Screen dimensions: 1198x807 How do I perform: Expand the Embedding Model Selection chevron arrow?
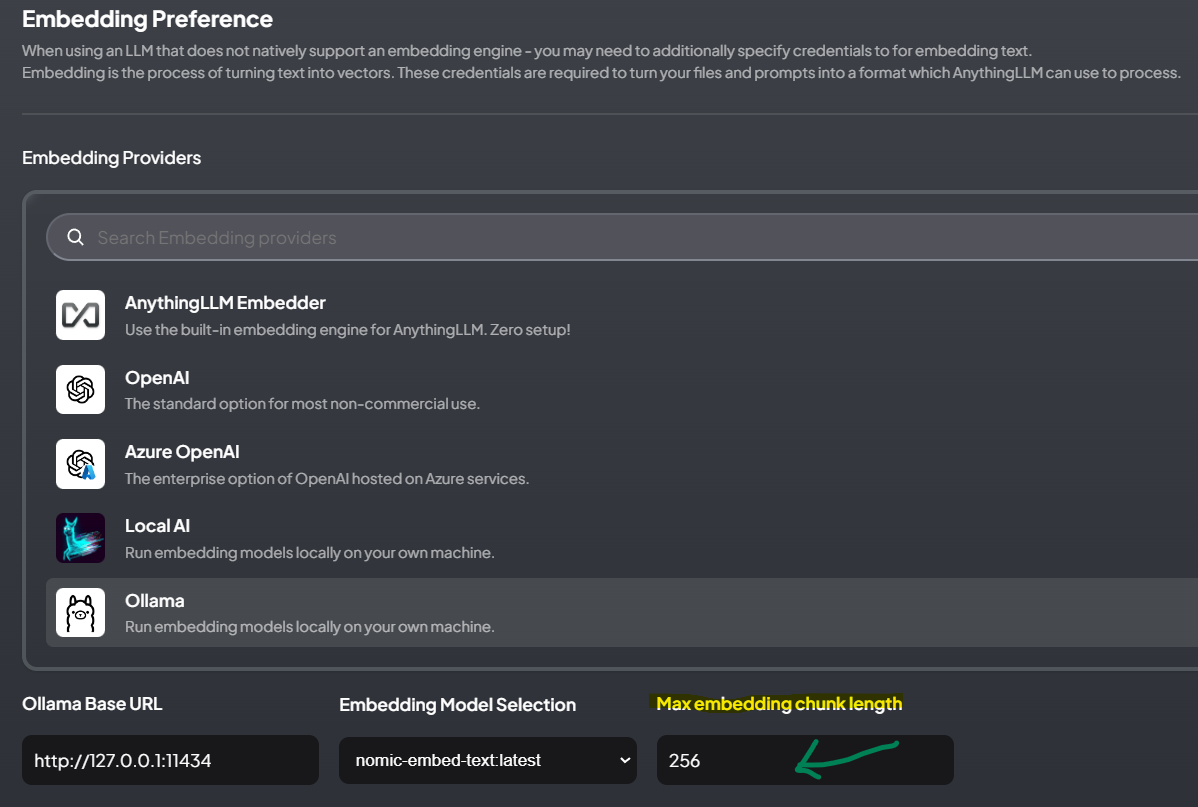(625, 760)
